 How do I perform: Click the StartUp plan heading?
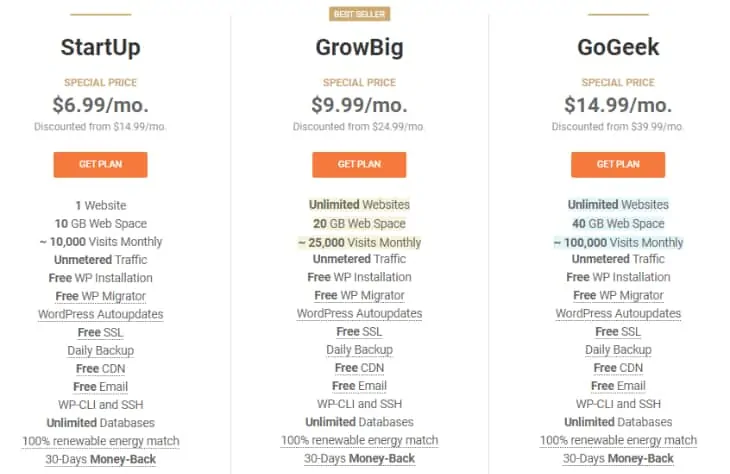100,47
